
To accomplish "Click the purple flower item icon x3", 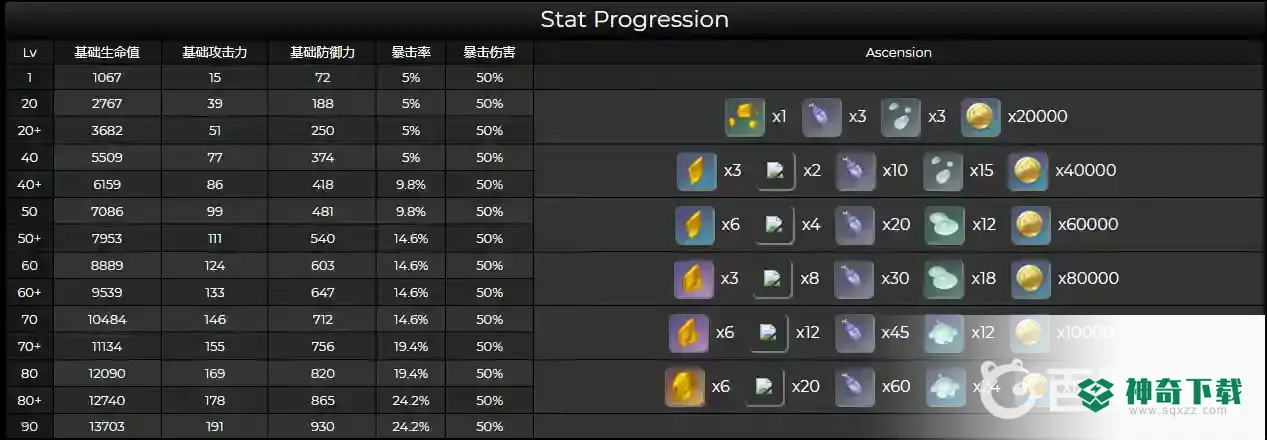I will (821, 117).
